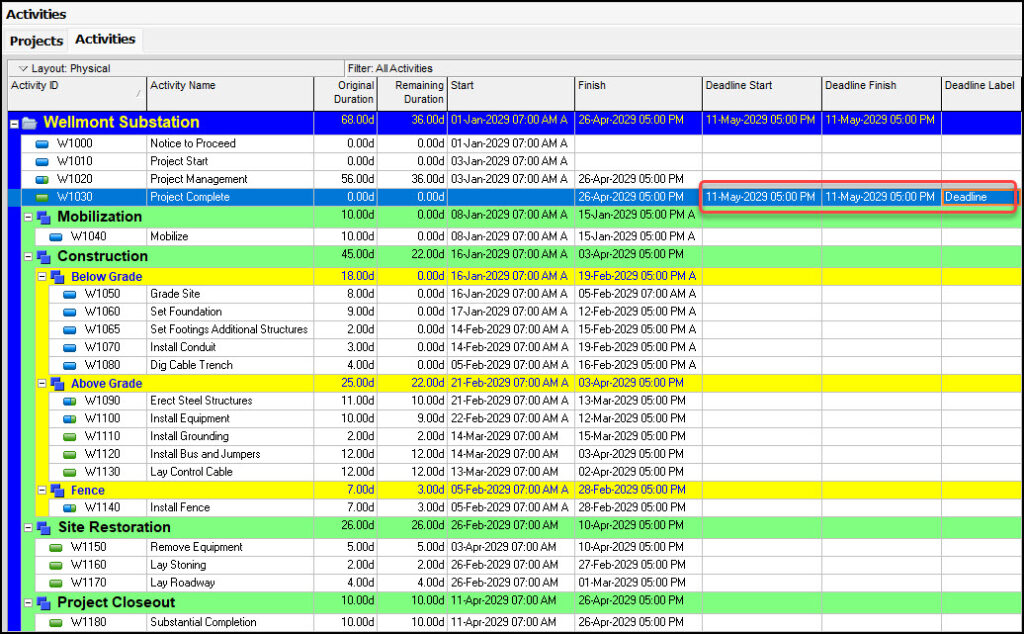Click the W1180 activity status icon
Image resolution: width=1024 pixels, height=634 pixels.
tap(56, 622)
